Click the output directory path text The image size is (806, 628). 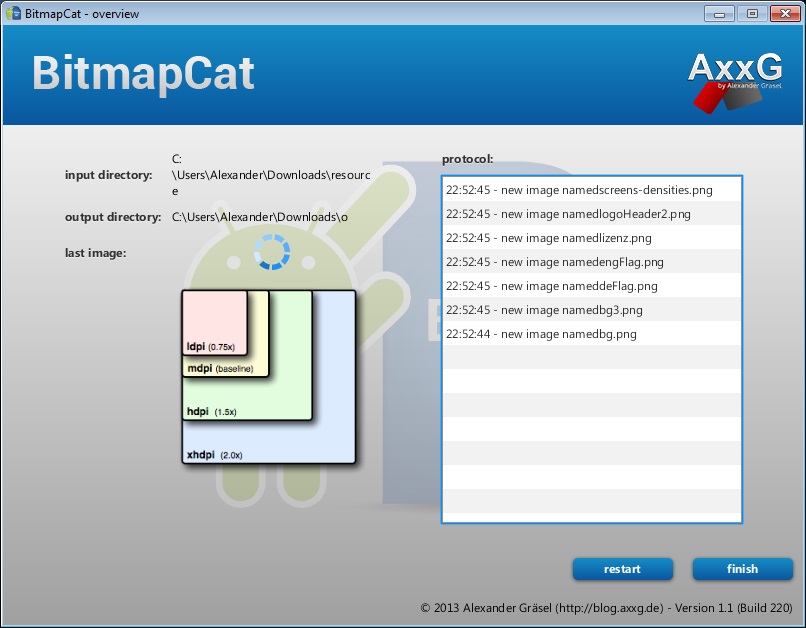pyautogui.click(x=260, y=217)
